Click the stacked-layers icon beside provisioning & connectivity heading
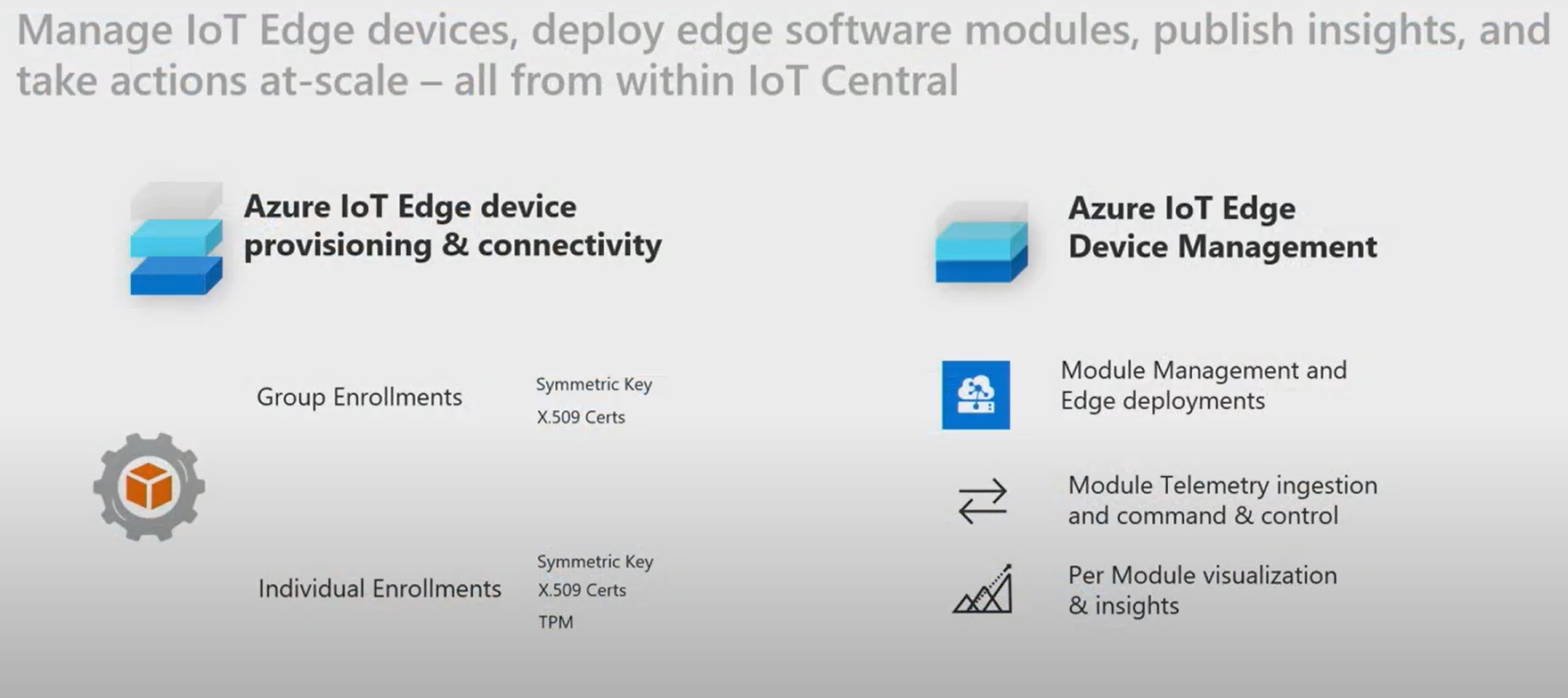This screenshot has height=698, width=1568. click(176, 239)
